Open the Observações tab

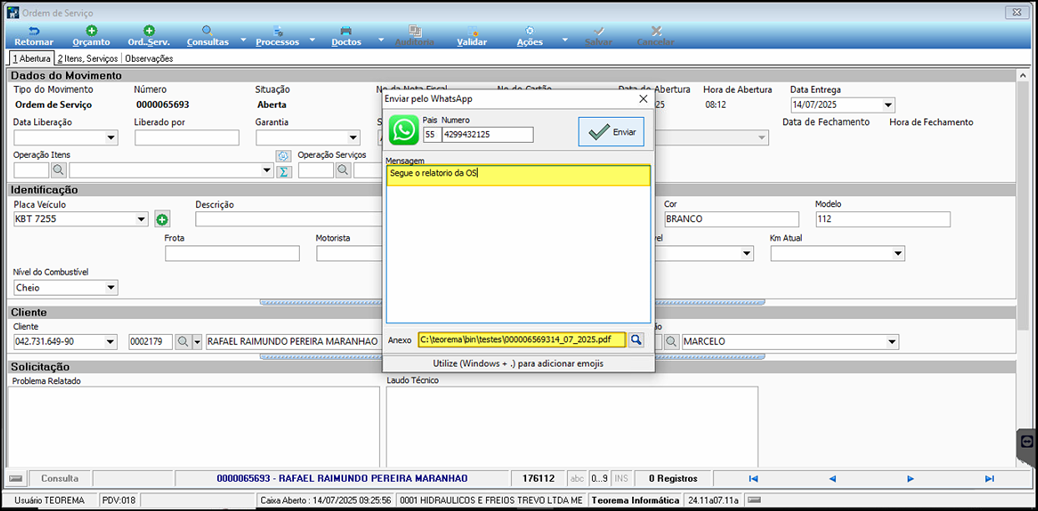(x=149, y=58)
